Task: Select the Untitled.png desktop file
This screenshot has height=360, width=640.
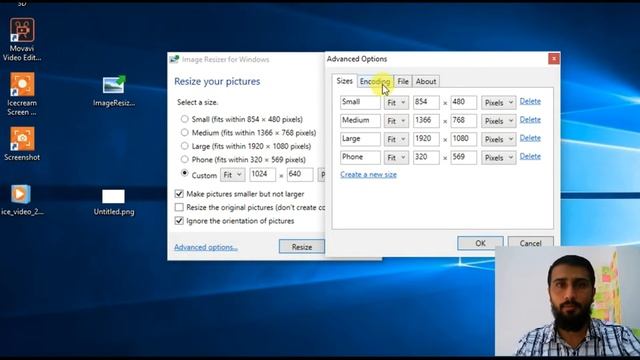Action: [114, 202]
